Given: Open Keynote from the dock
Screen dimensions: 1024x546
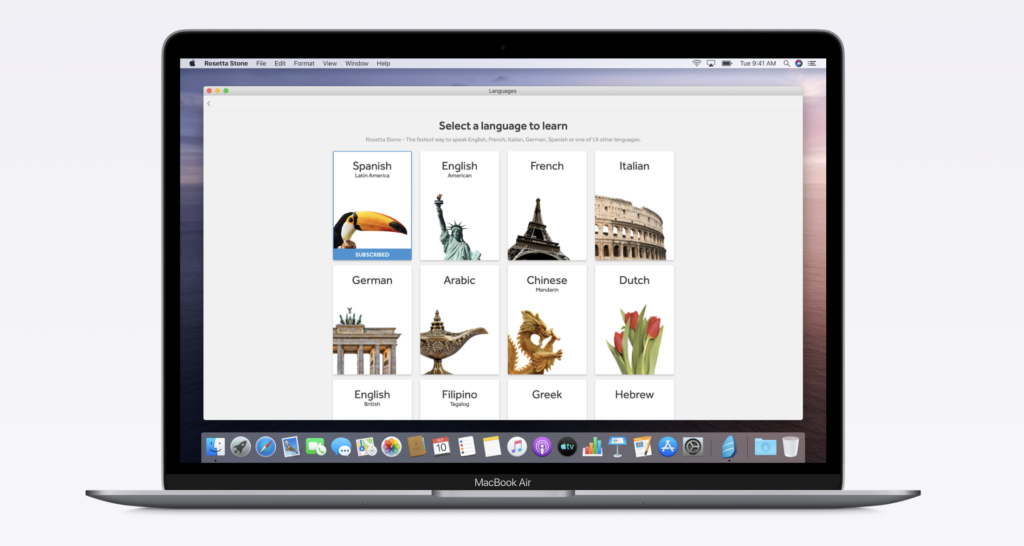Looking at the screenshot, I should click(617, 447).
